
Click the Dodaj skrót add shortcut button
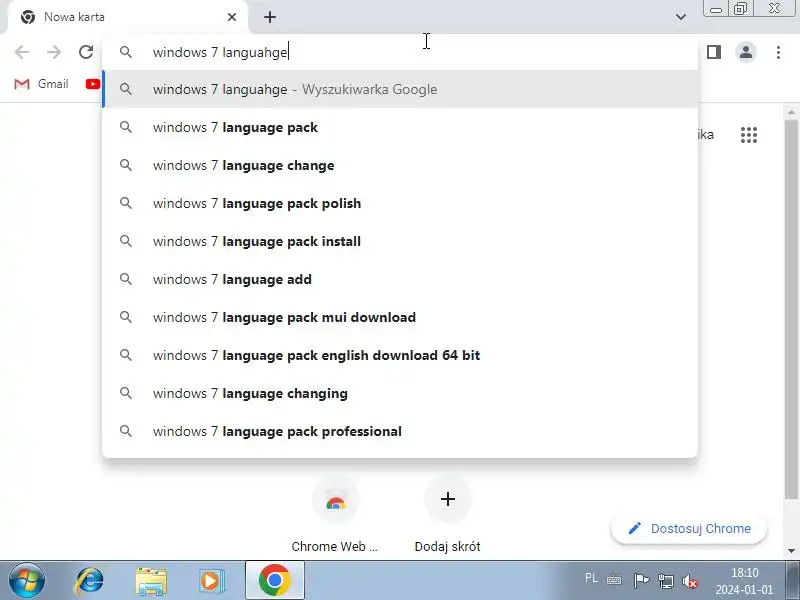pyautogui.click(x=447, y=515)
